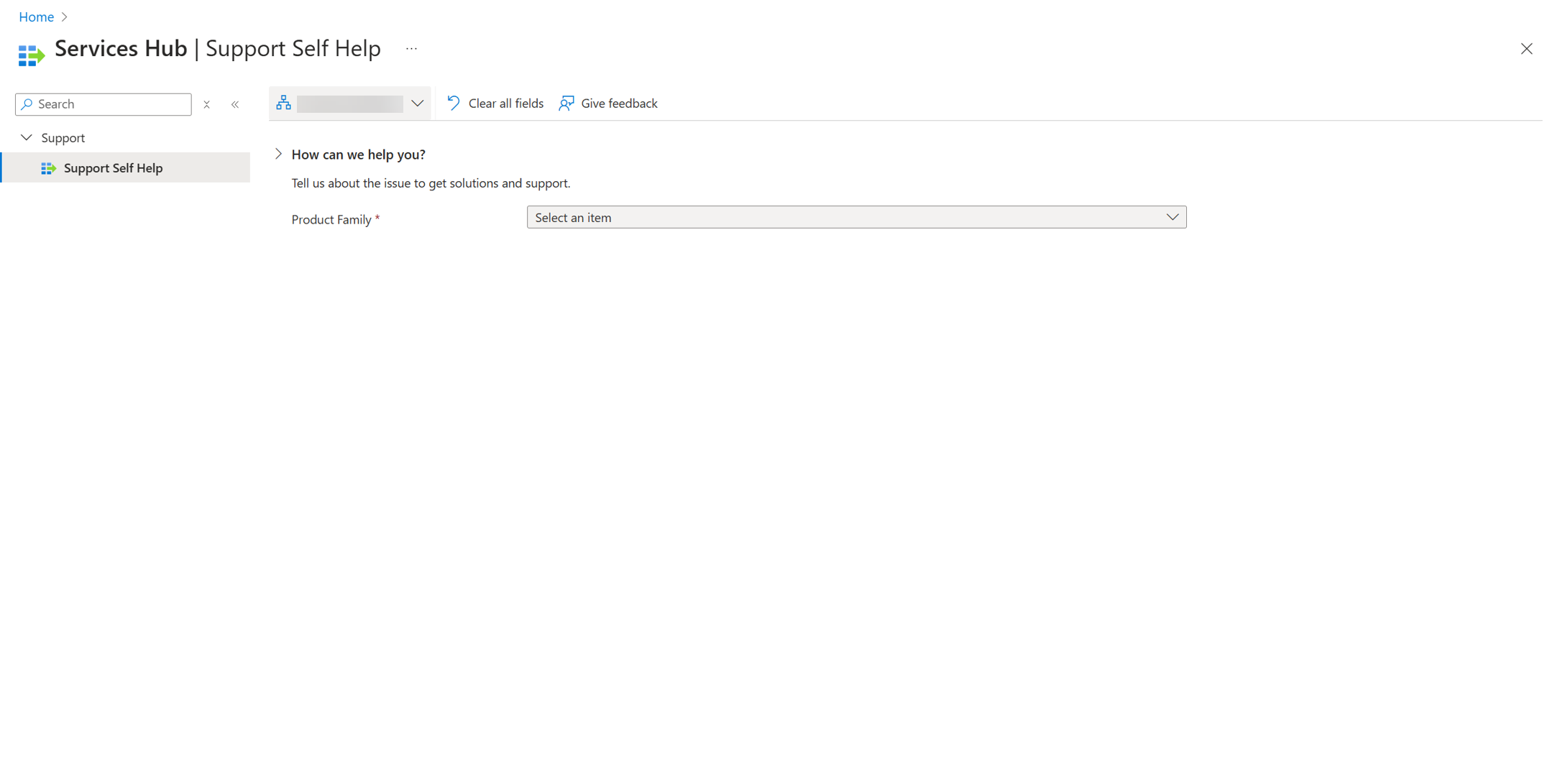
Task: Click the search magnifier icon
Action: [27, 104]
